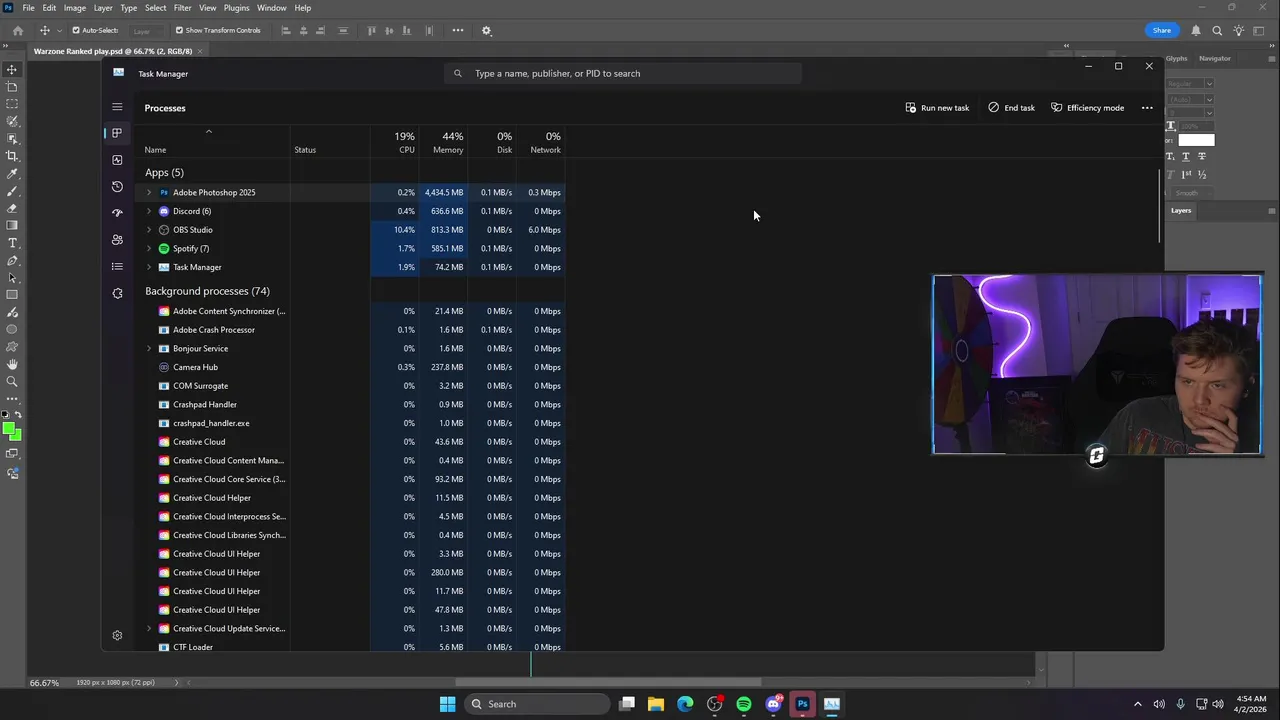
Task: Open Users page in Task Manager sidebar
Action: pyautogui.click(x=117, y=240)
